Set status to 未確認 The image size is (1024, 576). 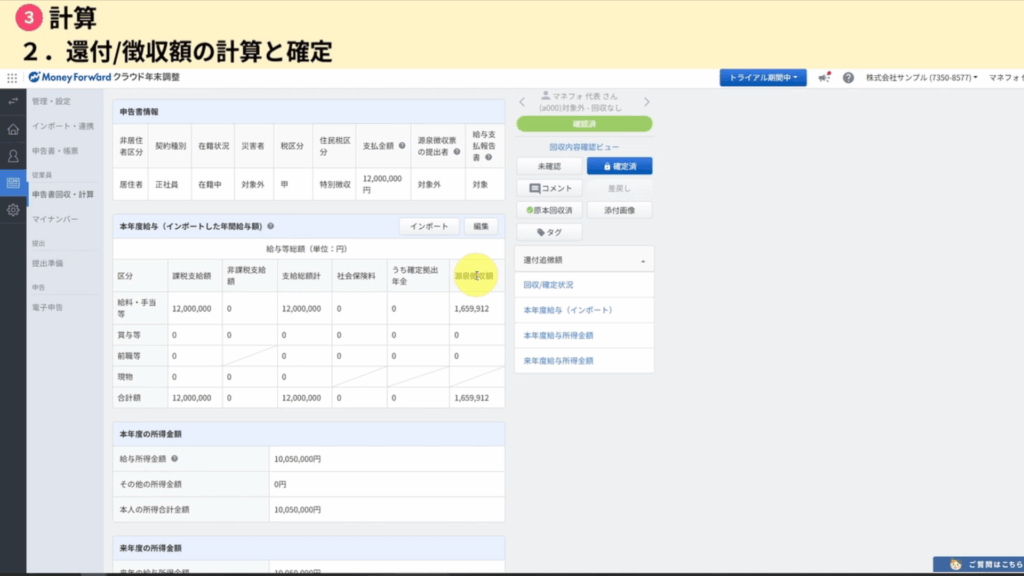click(549, 166)
